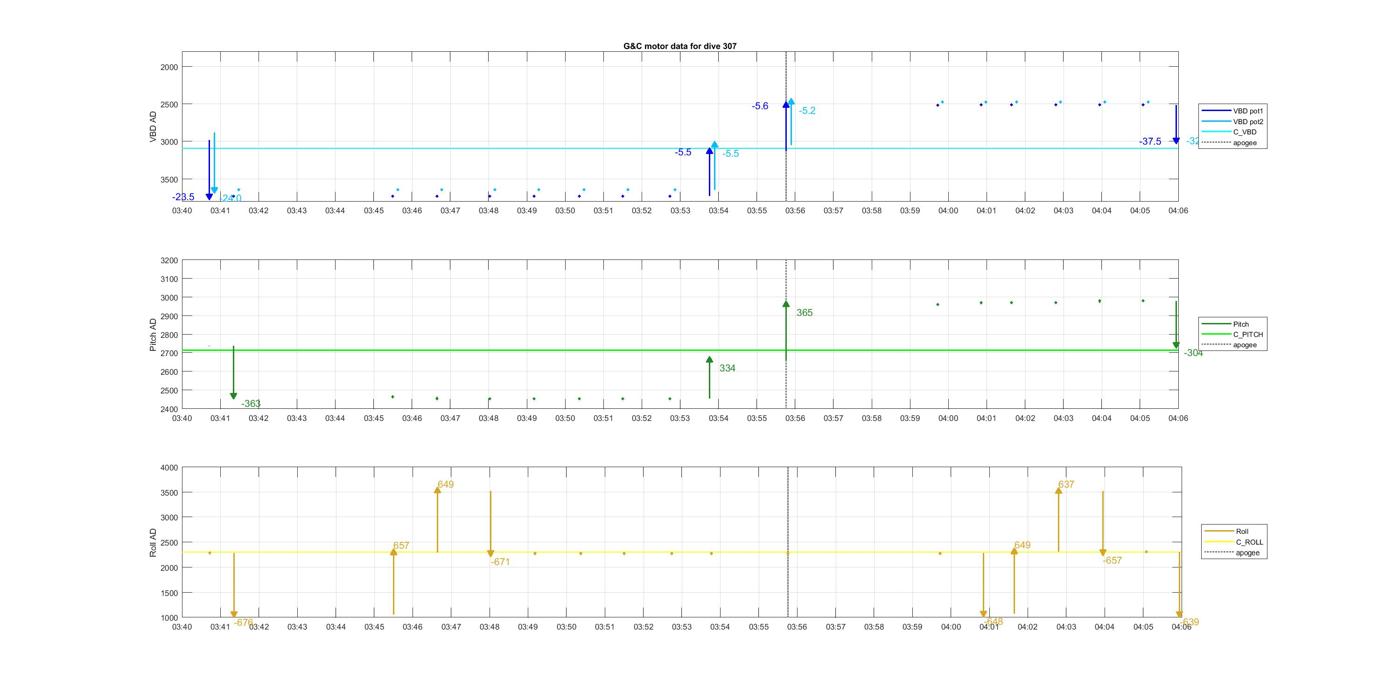Click the light blue arrow labeled -5.2
The height and width of the screenshot is (693, 1400).
coord(791,121)
